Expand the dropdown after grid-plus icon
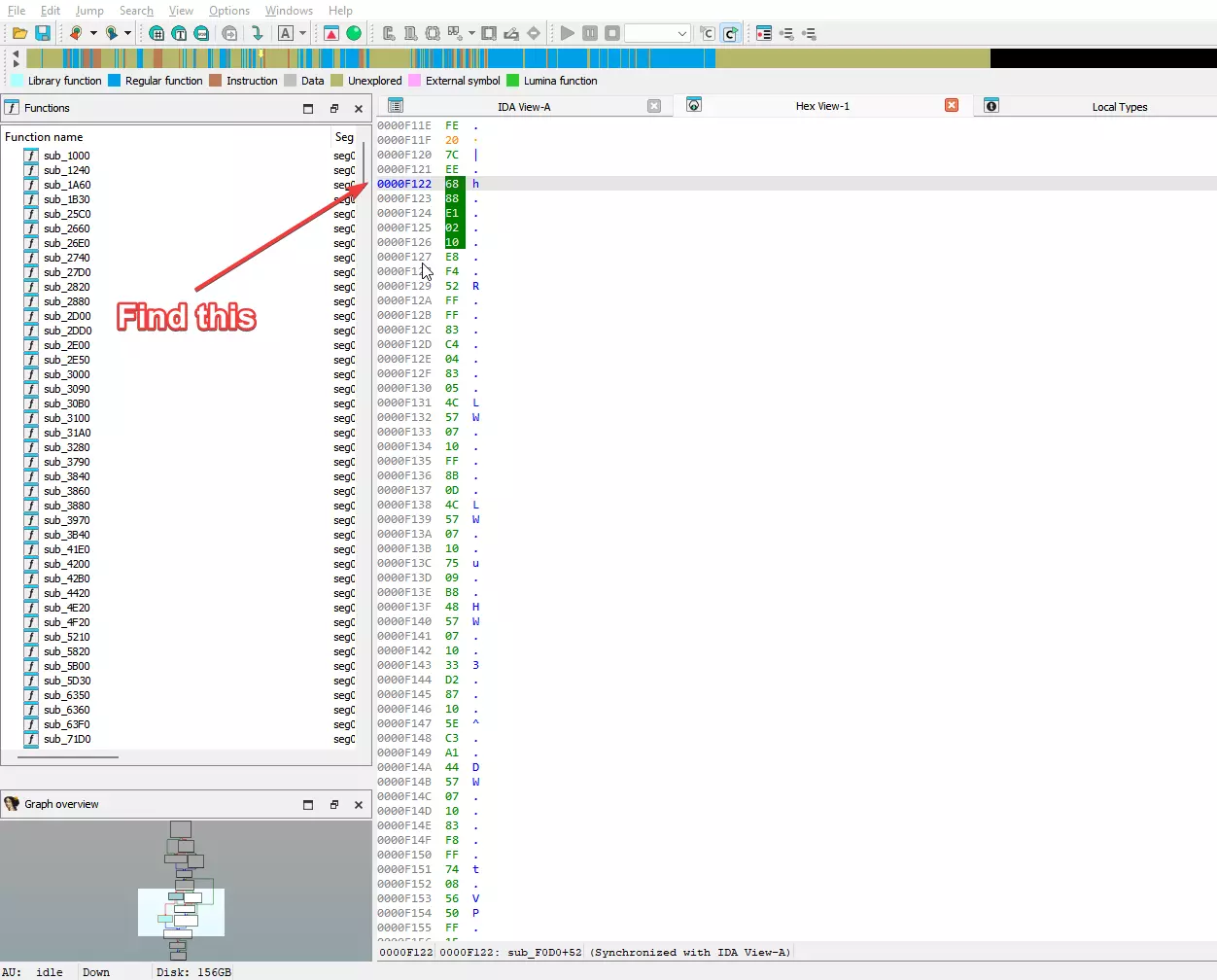Viewport: 1217px width, 980px height. 471,33
